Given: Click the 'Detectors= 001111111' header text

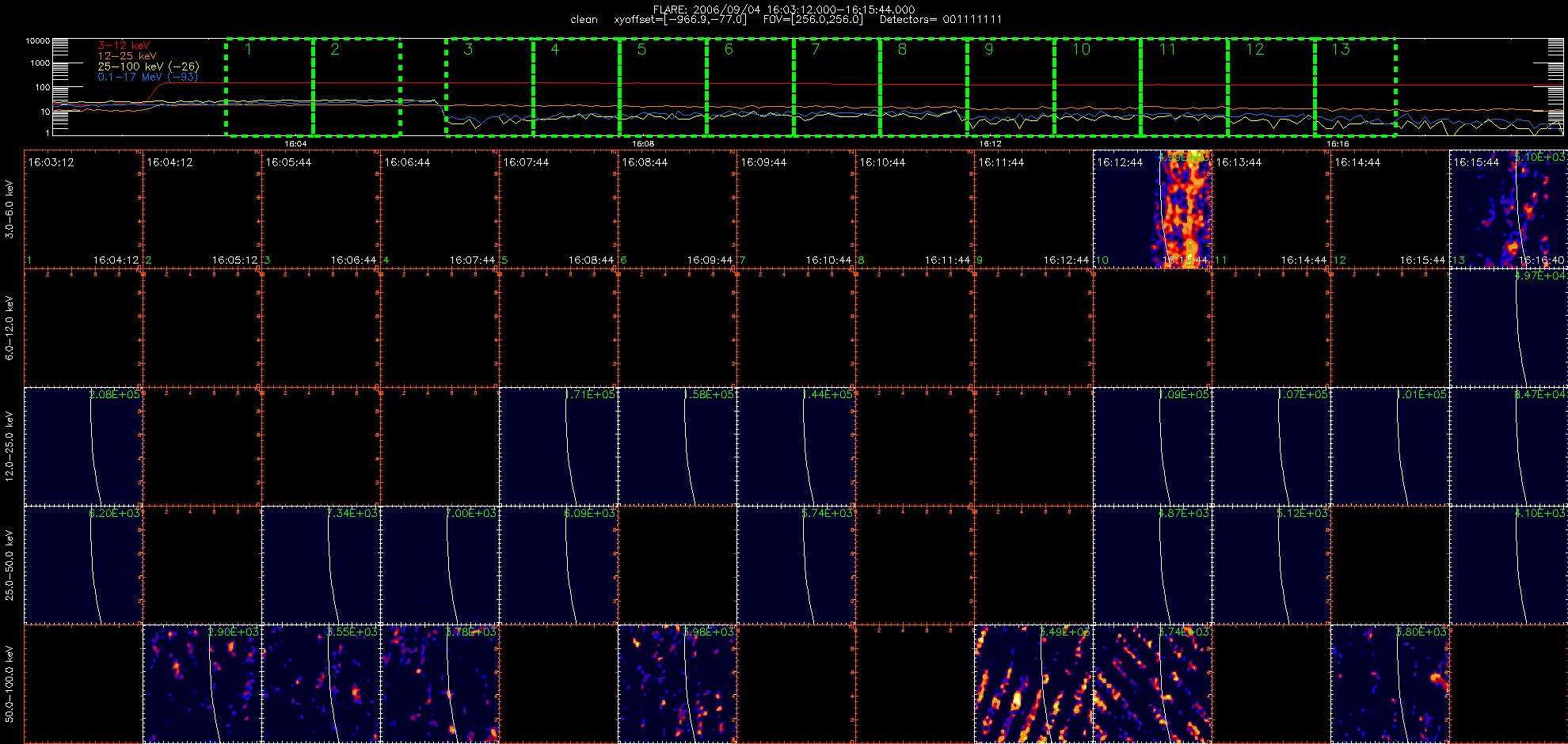Looking at the screenshot, I should point(941,20).
